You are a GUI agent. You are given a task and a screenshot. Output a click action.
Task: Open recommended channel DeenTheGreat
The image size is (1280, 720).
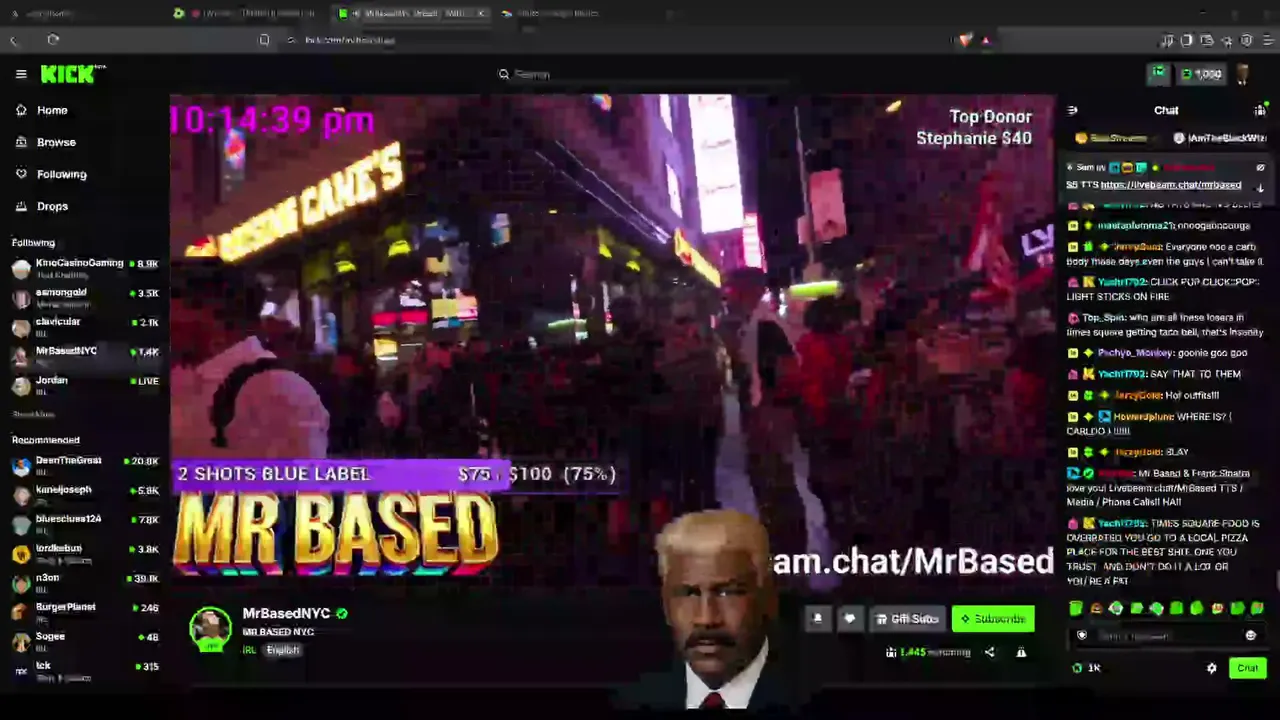point(85,464)
